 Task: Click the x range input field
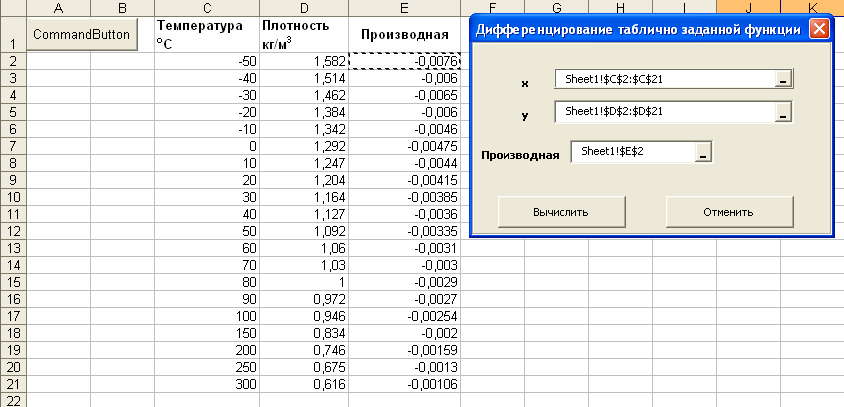(665, 80)
